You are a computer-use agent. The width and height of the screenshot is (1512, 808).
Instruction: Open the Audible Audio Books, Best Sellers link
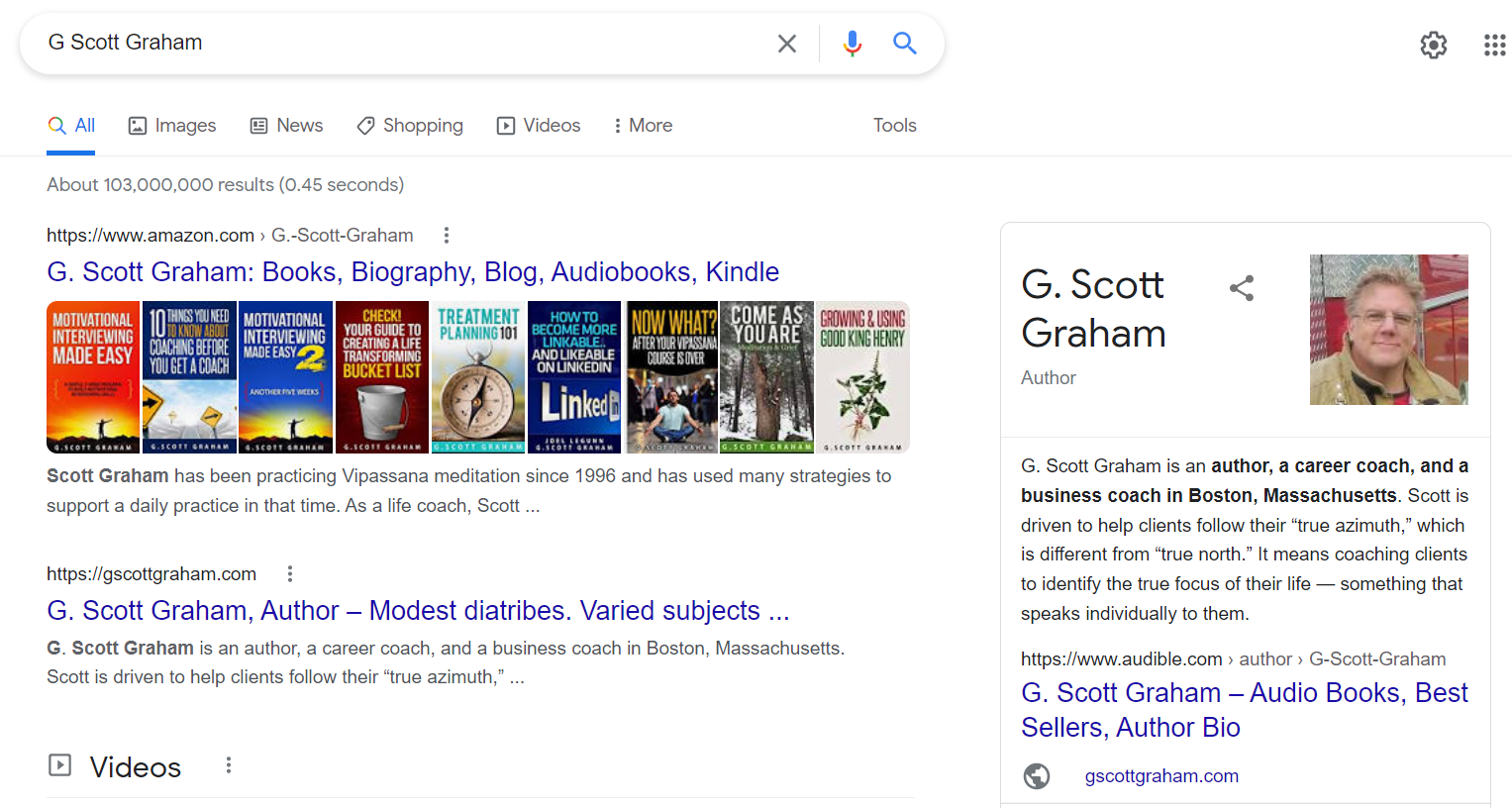click(x=1245, y=710)
